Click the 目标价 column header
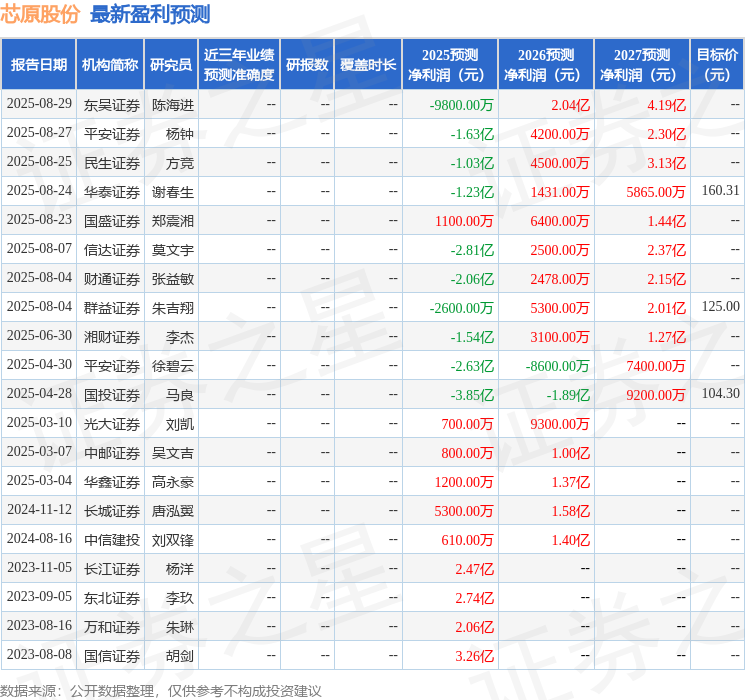Image resolution: width=745 pixels, height=700 pixels. coord(716,64)
